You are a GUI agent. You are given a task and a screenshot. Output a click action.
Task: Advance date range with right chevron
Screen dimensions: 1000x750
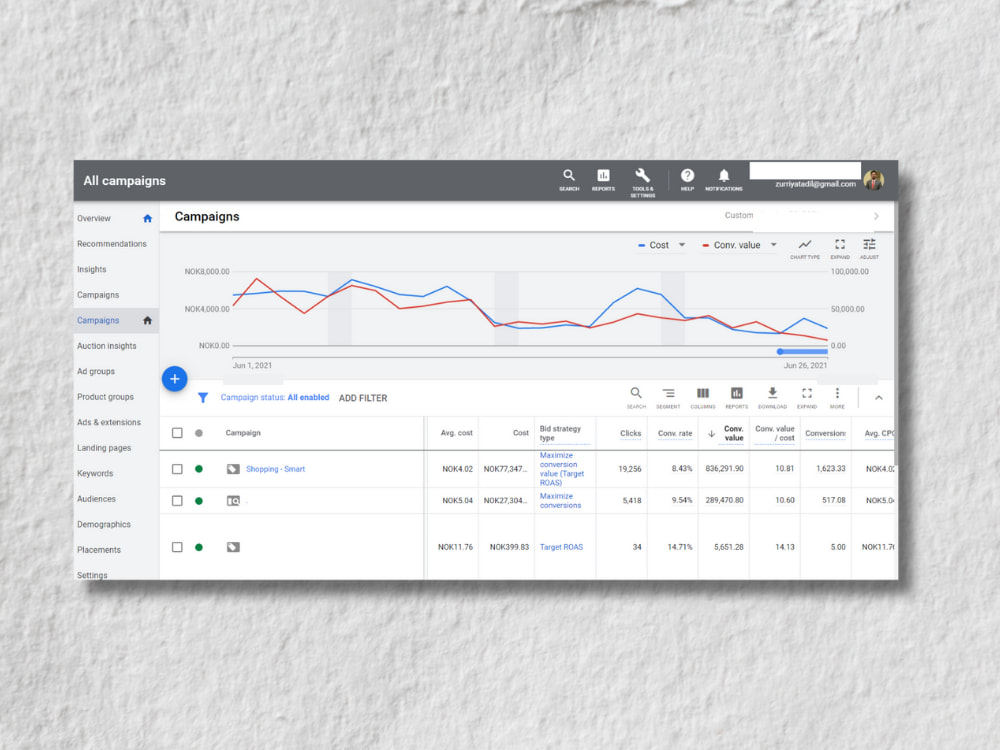(876, 216)
